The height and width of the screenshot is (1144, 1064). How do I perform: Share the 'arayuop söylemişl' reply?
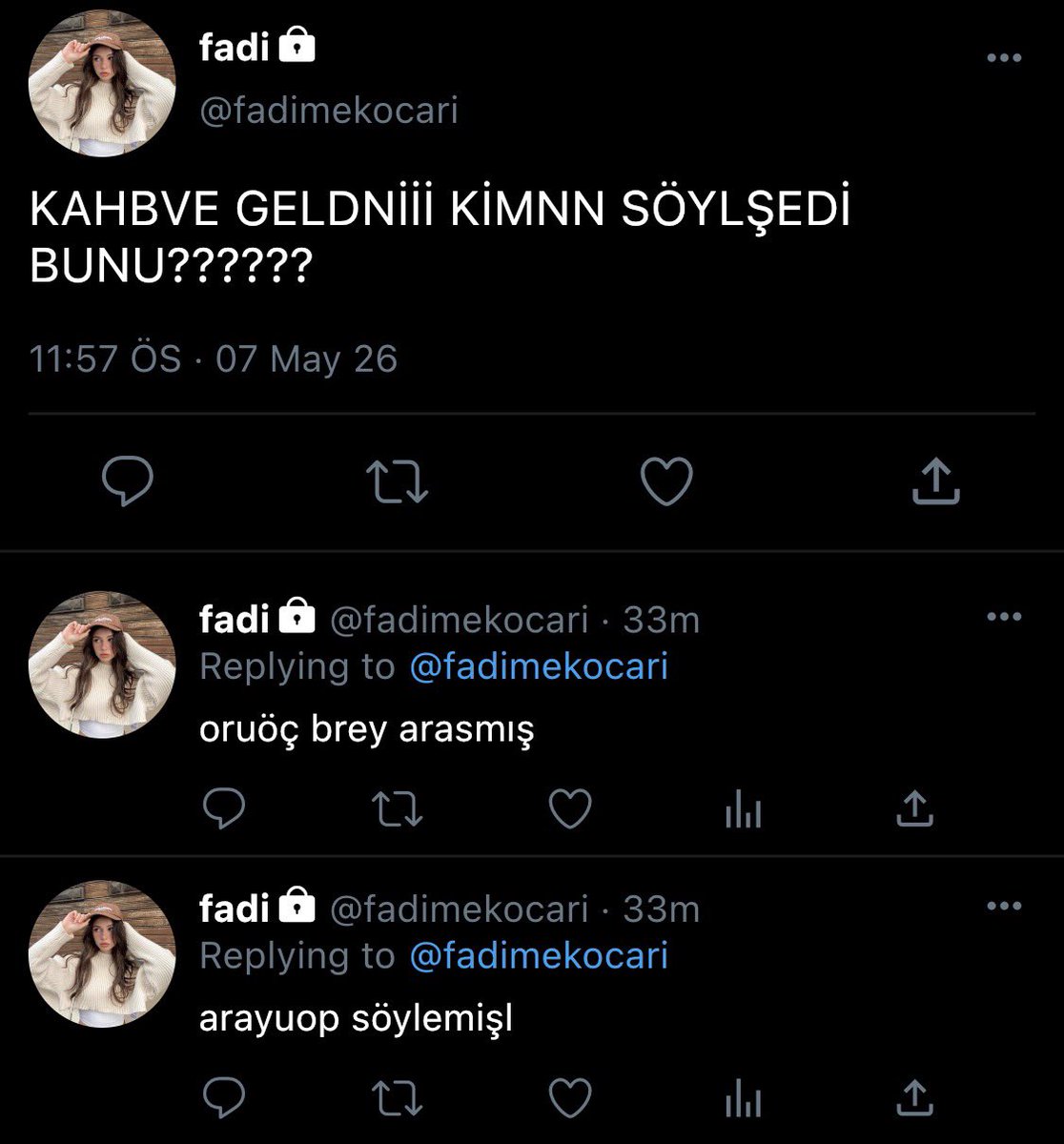click(915, 1098)
